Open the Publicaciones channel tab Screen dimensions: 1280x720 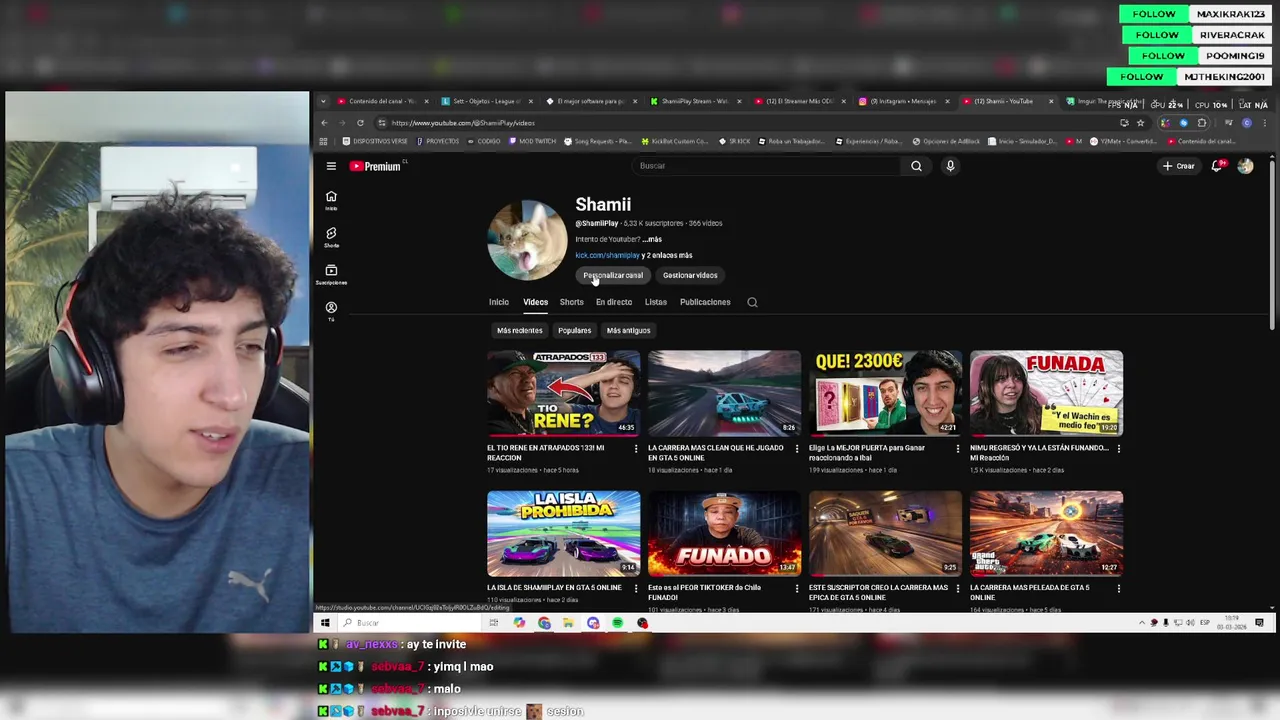tap(705, 302)
